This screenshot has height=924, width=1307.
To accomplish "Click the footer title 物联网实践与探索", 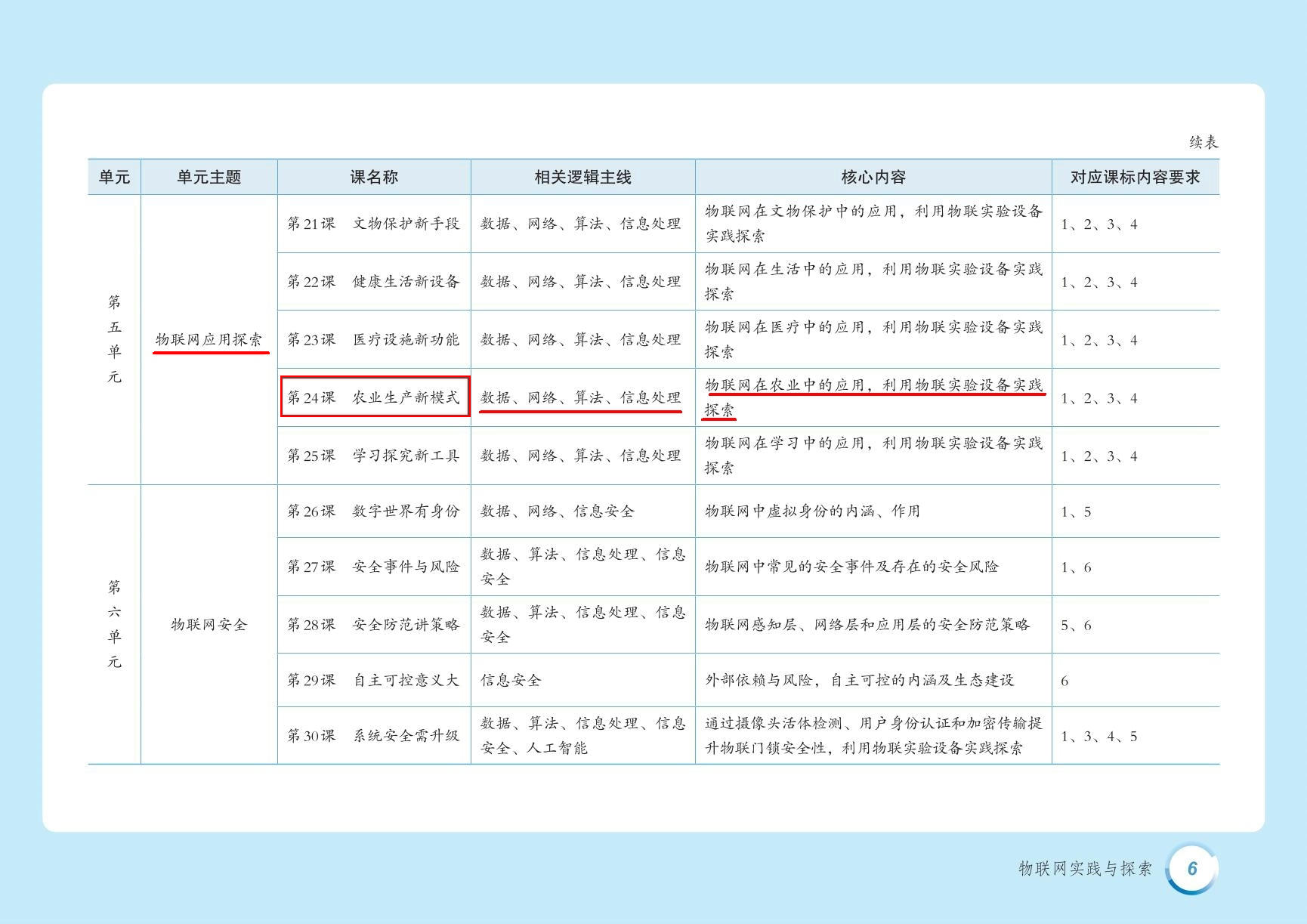I will (1085, 869).
